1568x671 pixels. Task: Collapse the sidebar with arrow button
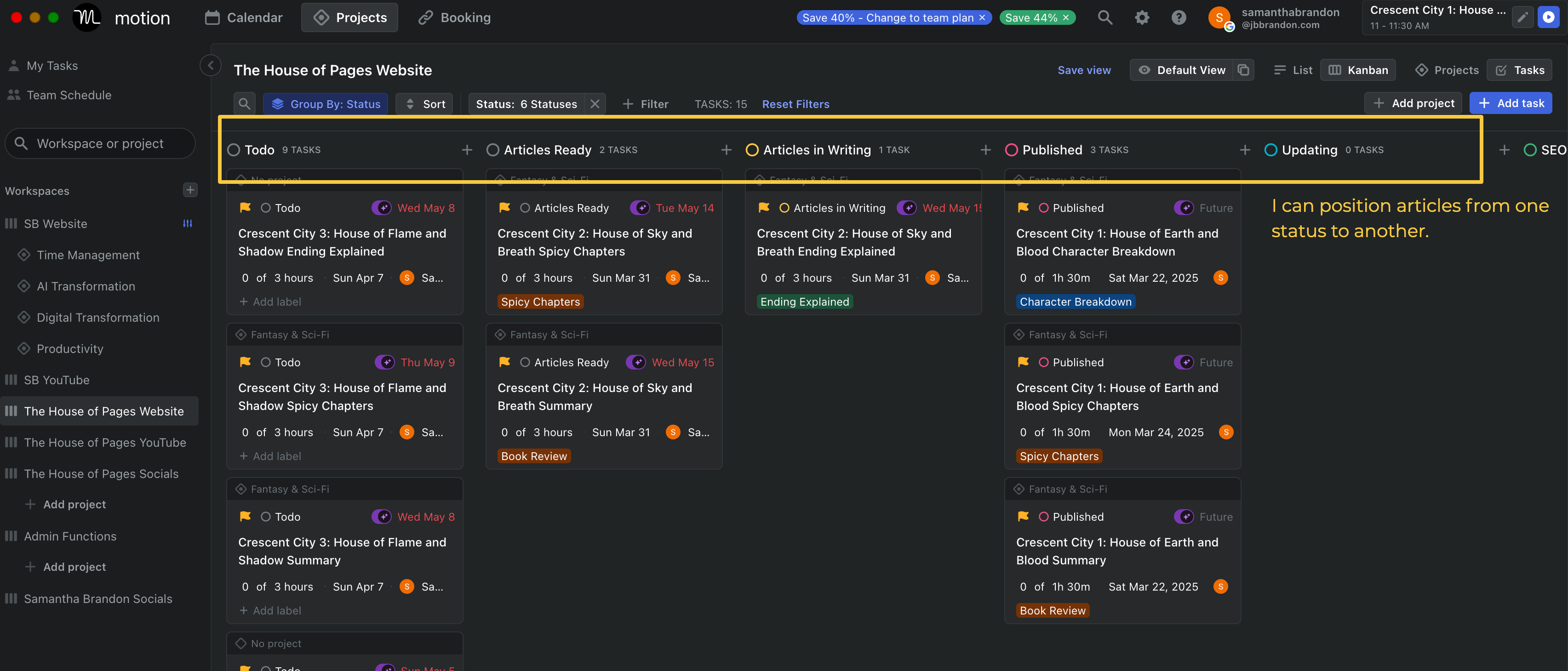210,65
